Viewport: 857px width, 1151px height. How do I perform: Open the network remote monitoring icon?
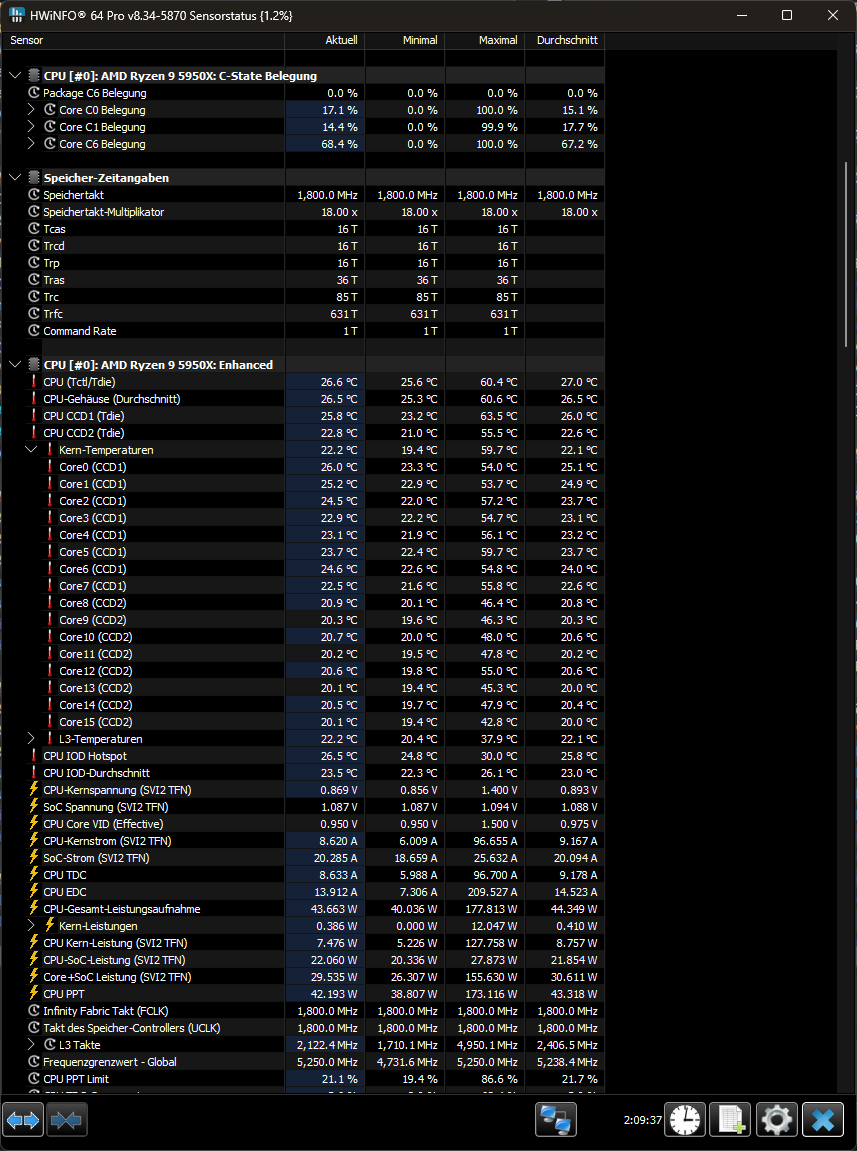point(556,1120)
